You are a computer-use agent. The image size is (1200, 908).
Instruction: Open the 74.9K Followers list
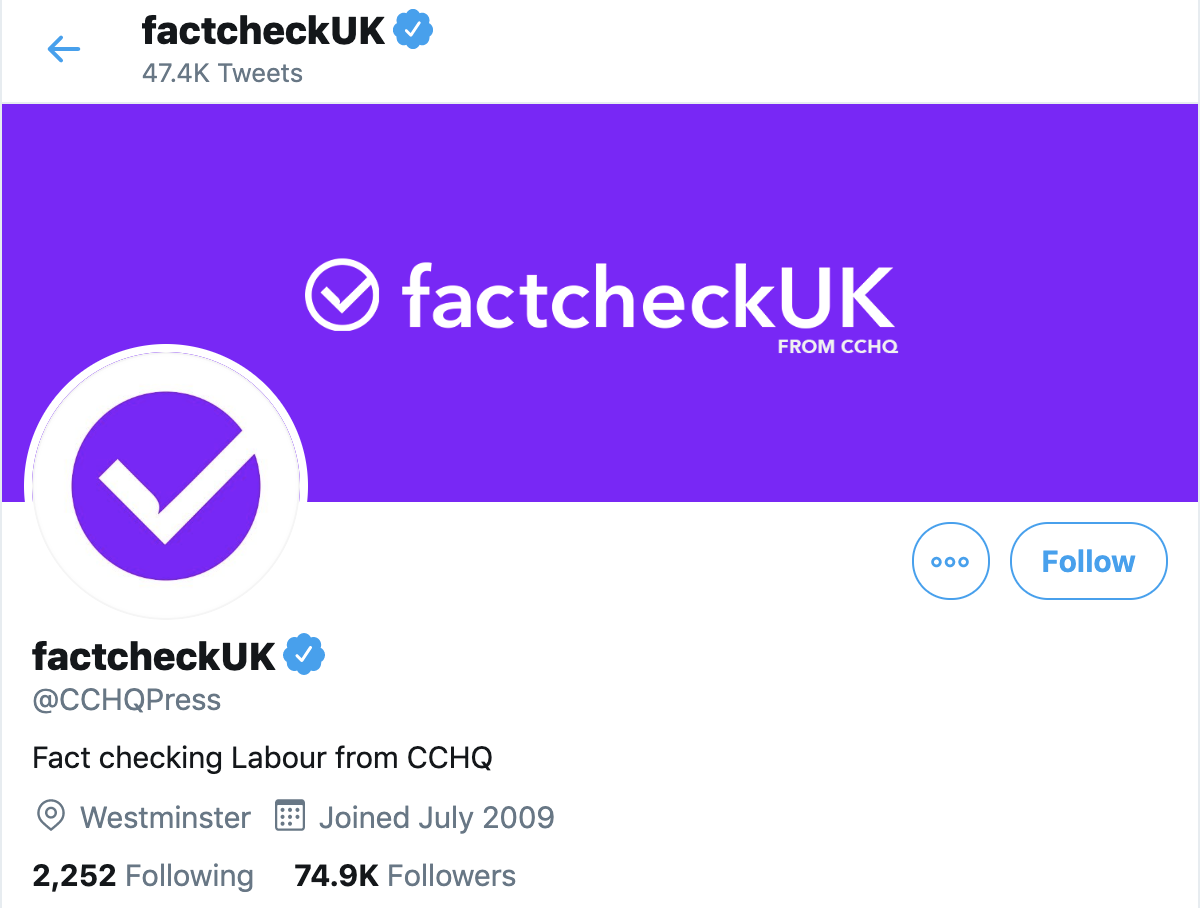pyautogui.click(x=405, y=876)
